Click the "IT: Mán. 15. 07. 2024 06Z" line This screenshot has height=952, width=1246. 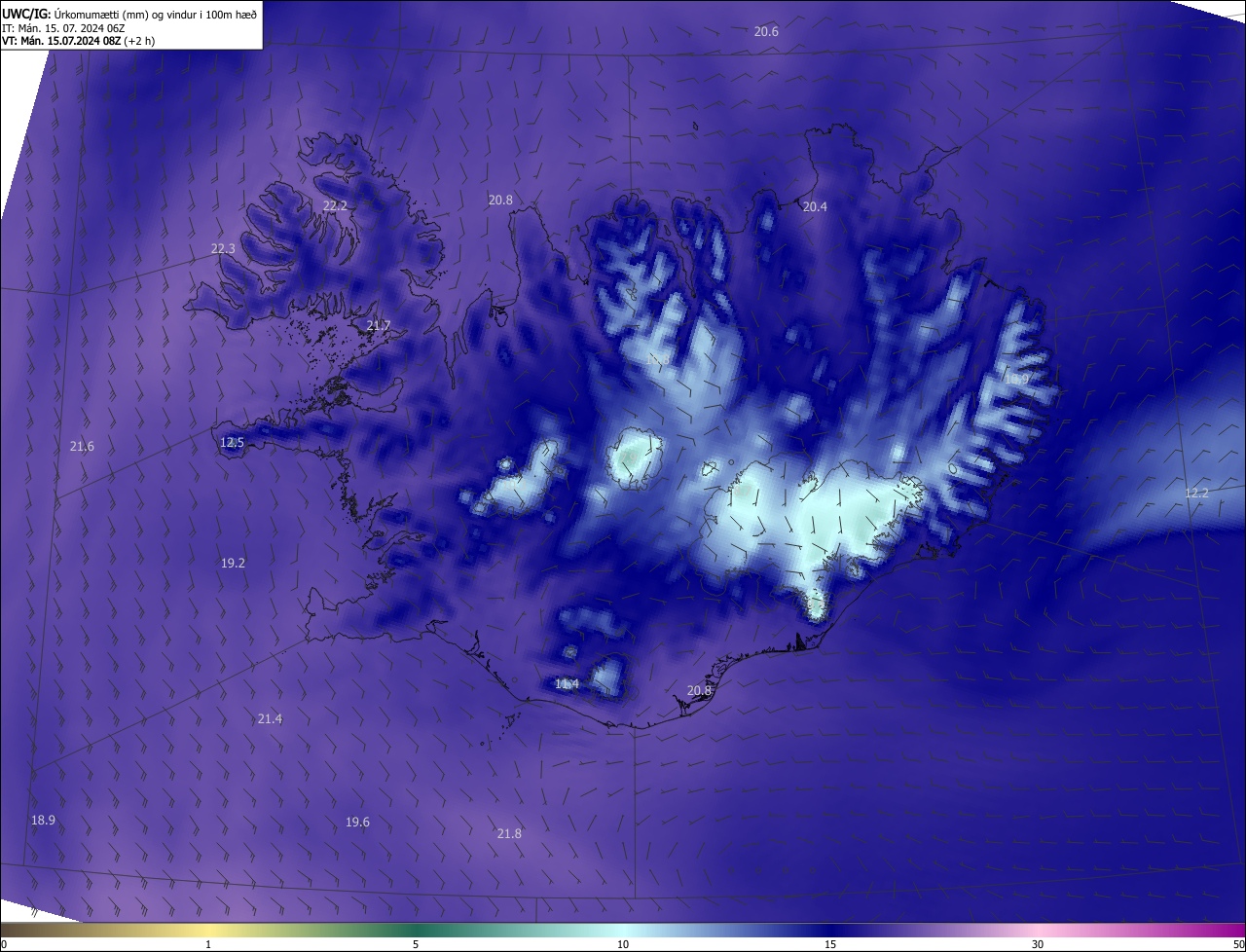(x=61, y=27)
